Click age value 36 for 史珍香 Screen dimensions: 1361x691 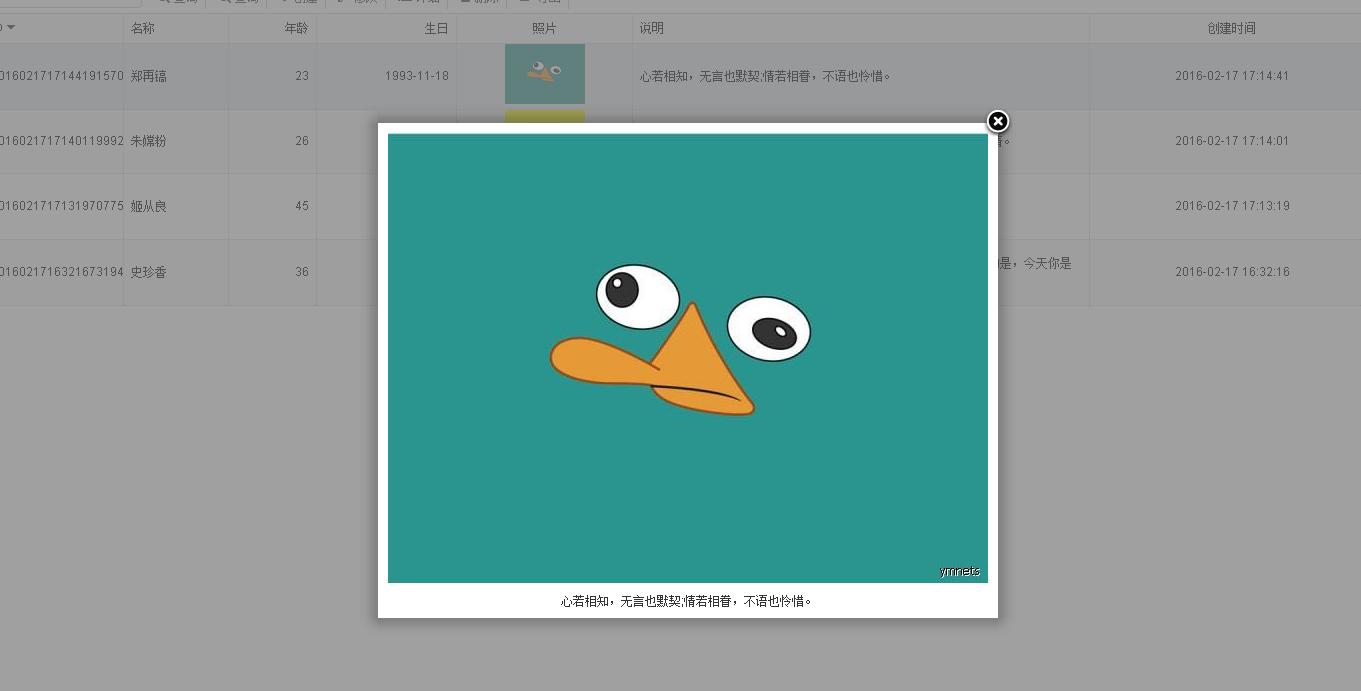click(x=302, y=272)
